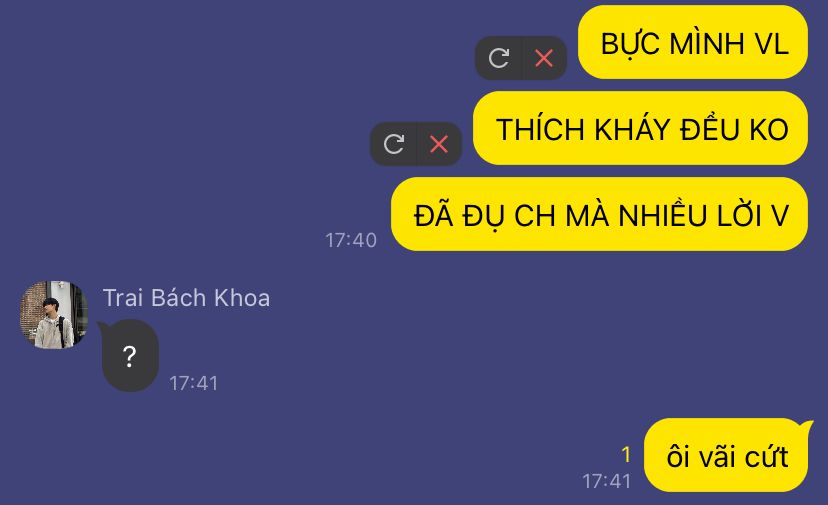Tap the gray "?" message bubble
The width and height of the screenshot is (828, 505).
[130, 356]
